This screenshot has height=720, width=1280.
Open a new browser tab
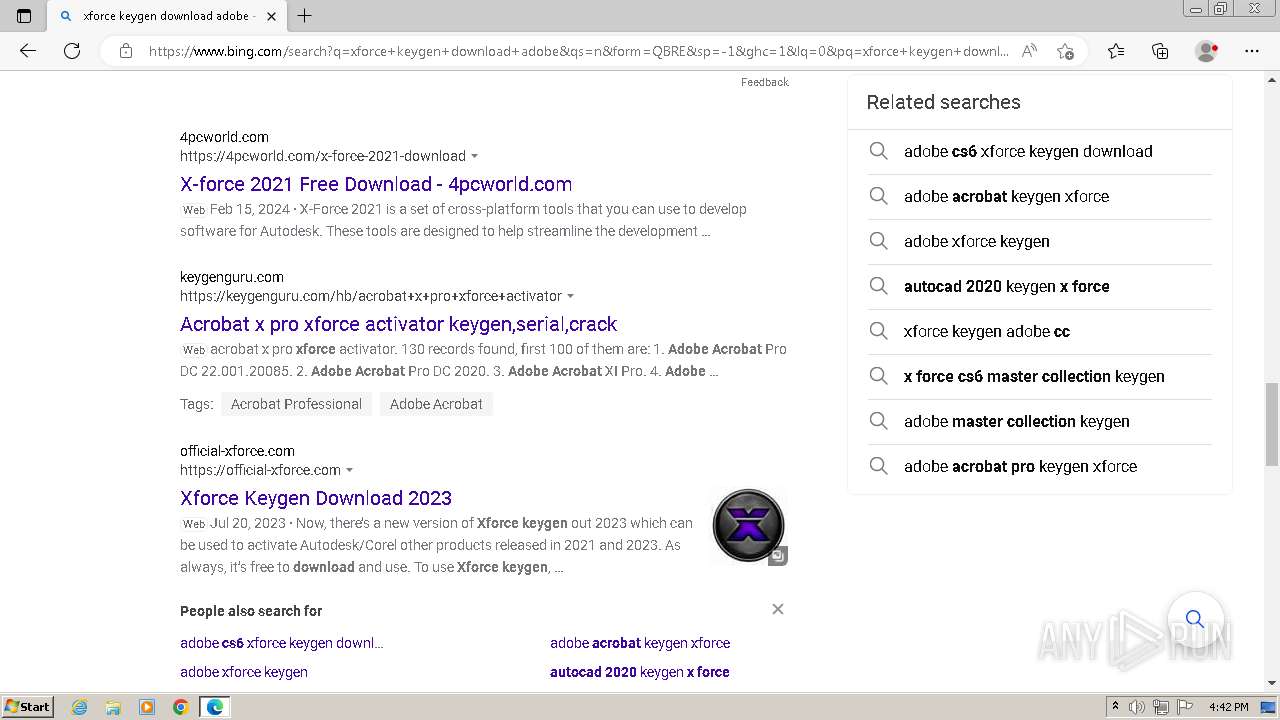pyautogui.click(x=305, y=16)
